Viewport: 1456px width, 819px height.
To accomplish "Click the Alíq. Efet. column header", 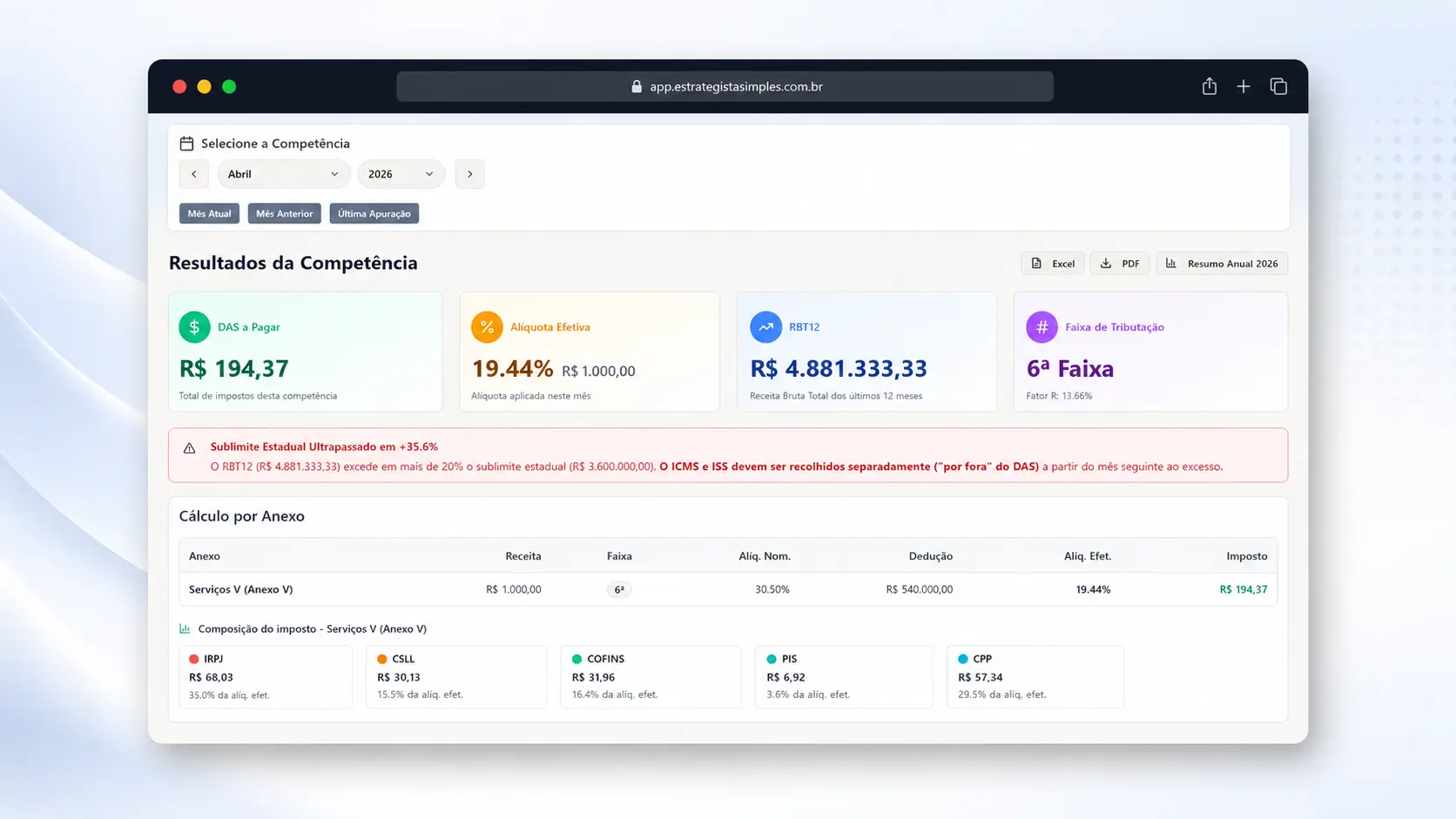I will coord(1088,556).
